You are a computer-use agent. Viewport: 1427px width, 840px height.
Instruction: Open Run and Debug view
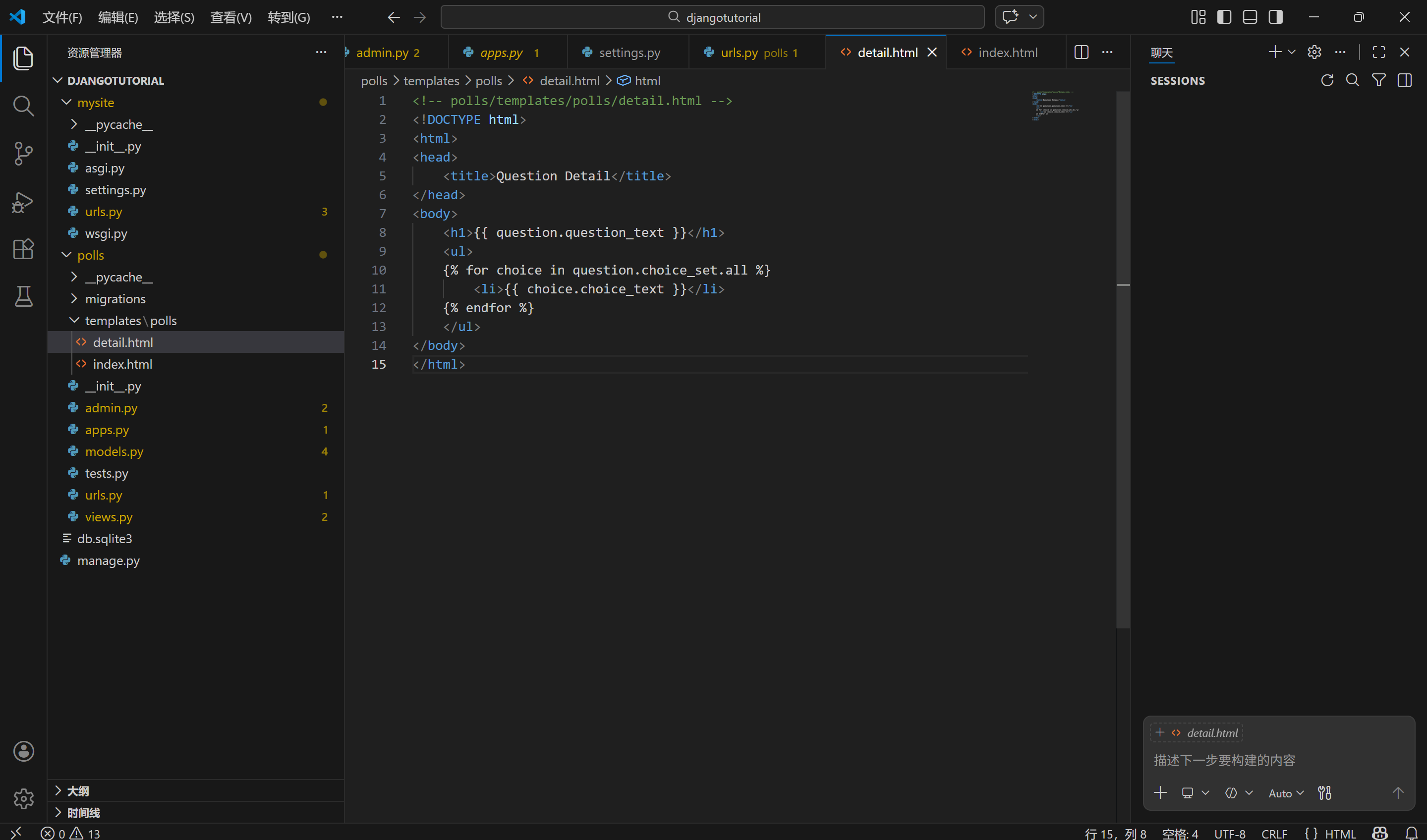click(23, 202)
